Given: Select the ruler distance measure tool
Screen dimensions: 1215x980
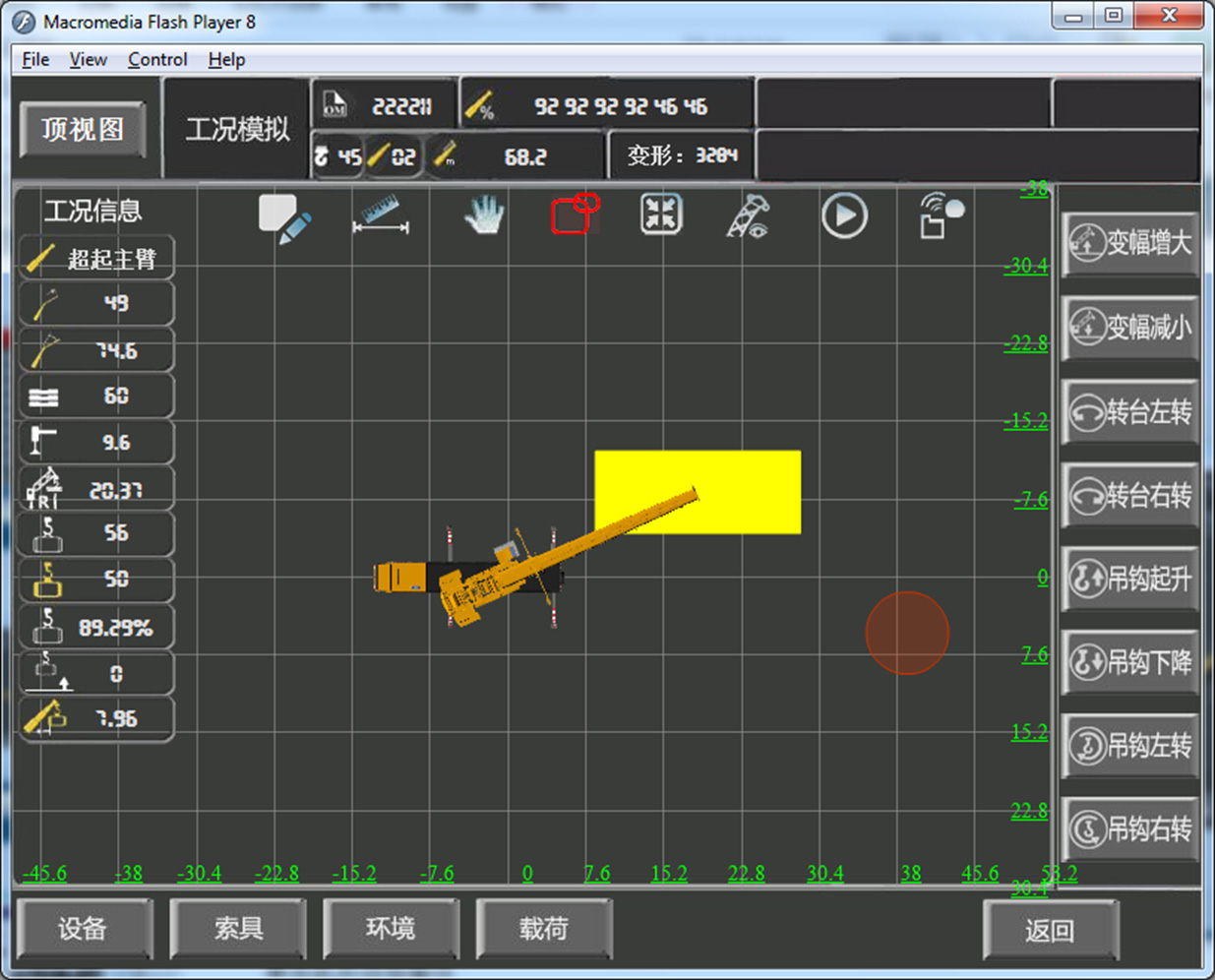Looking at the screenshot, I should point(380,216).
